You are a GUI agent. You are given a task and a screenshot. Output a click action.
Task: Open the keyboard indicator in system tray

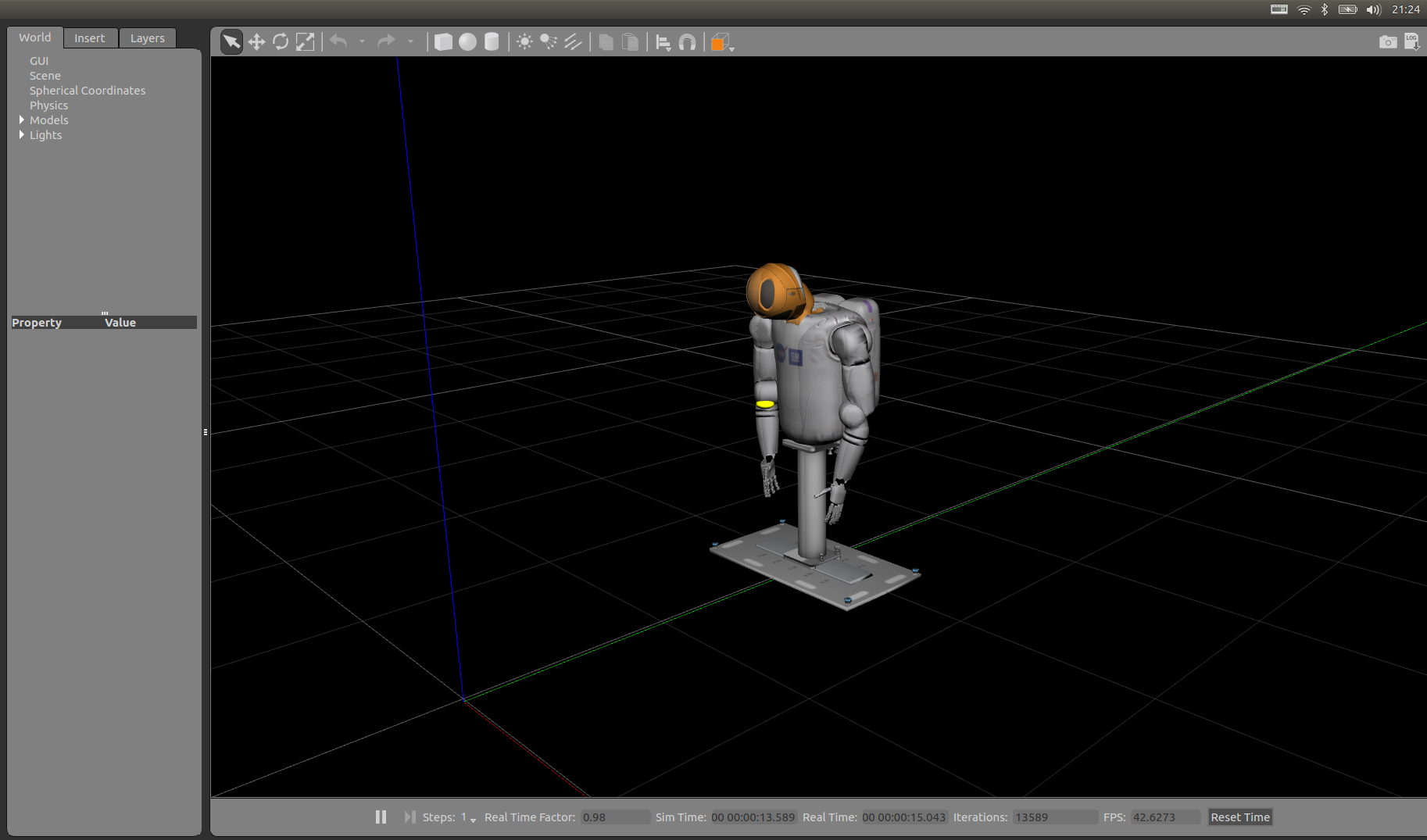click(x=1279, y=9)
